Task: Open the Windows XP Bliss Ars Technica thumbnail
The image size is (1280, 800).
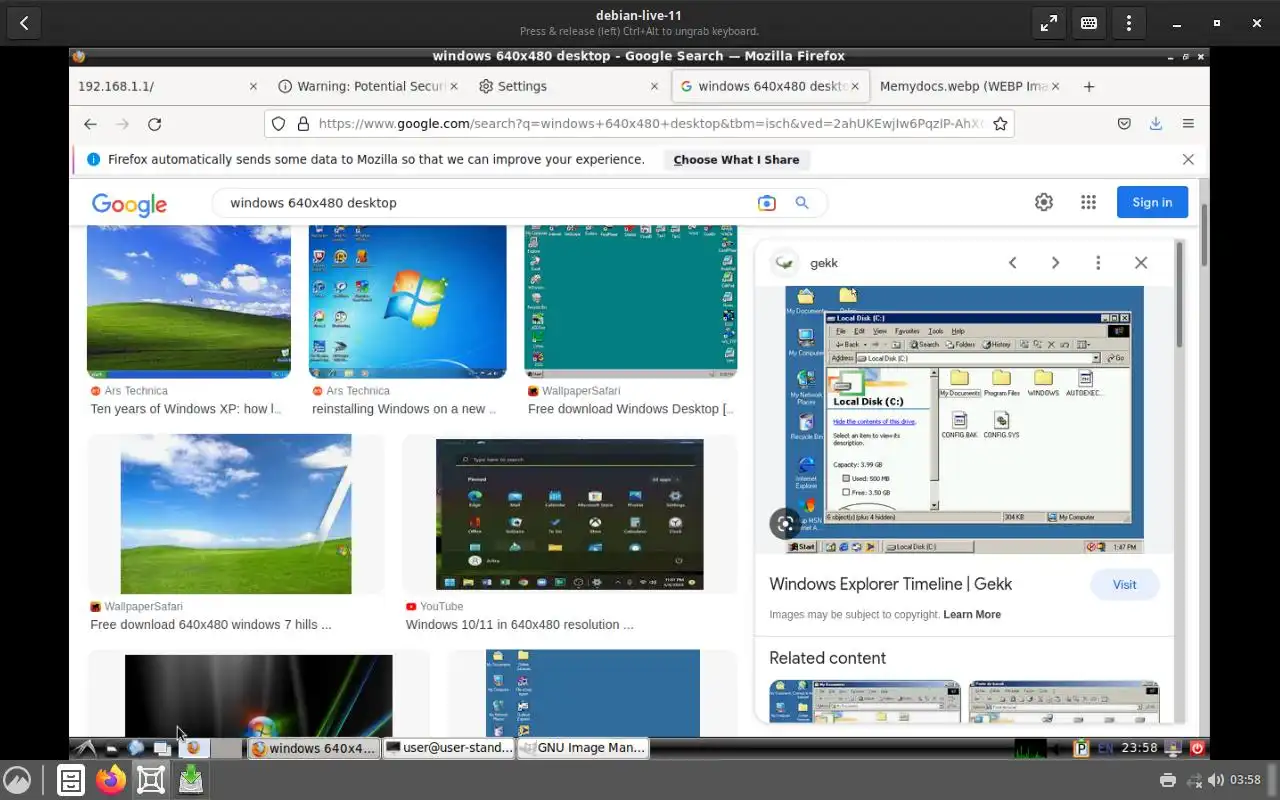Action: tap(189, 301)
